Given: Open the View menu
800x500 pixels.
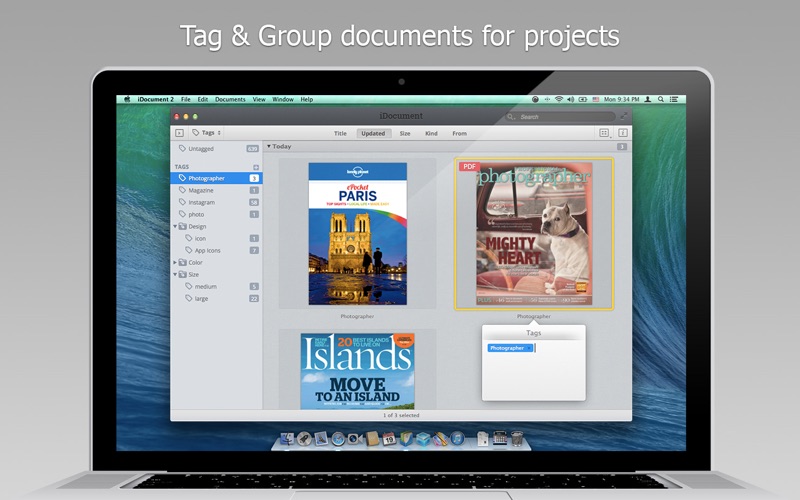Looking at the screenshot, I should point(259,100).
